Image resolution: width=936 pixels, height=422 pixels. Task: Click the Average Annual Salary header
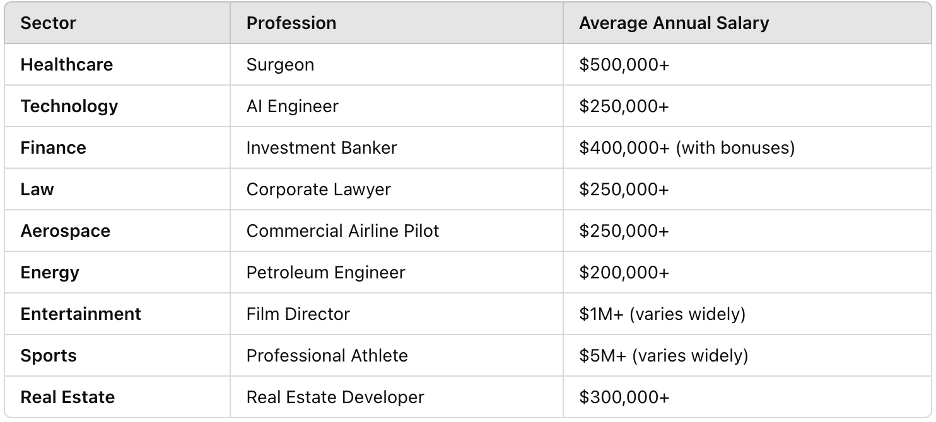(x=673, y=23)
